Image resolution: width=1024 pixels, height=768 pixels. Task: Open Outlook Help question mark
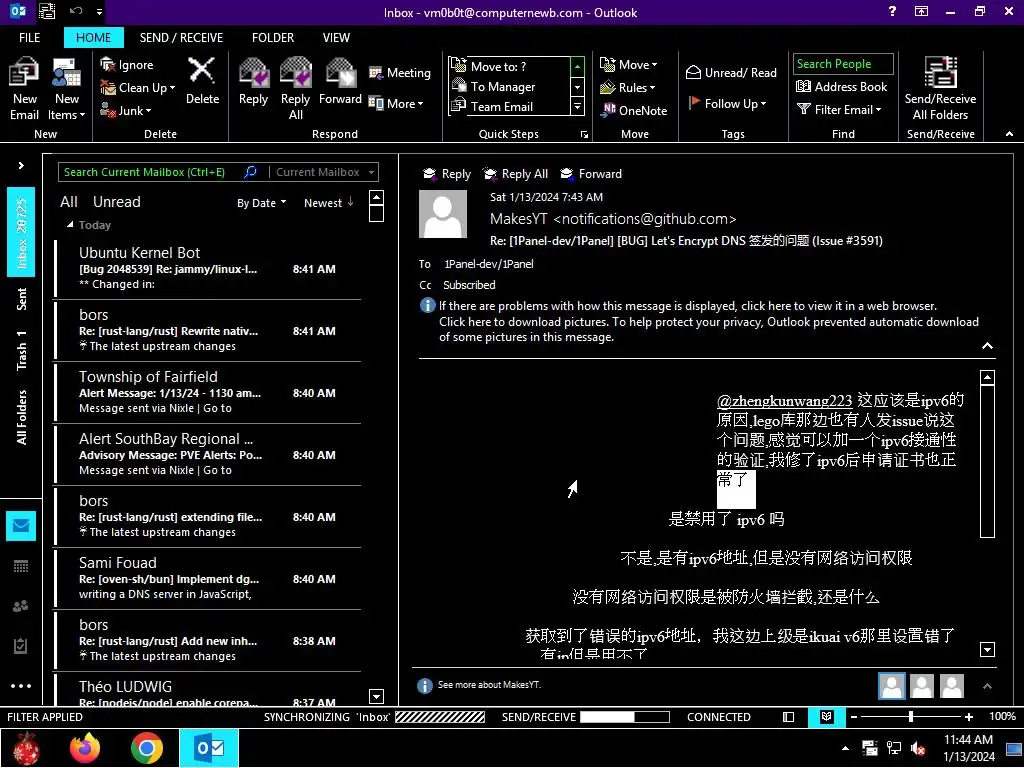tap(892, 11)
